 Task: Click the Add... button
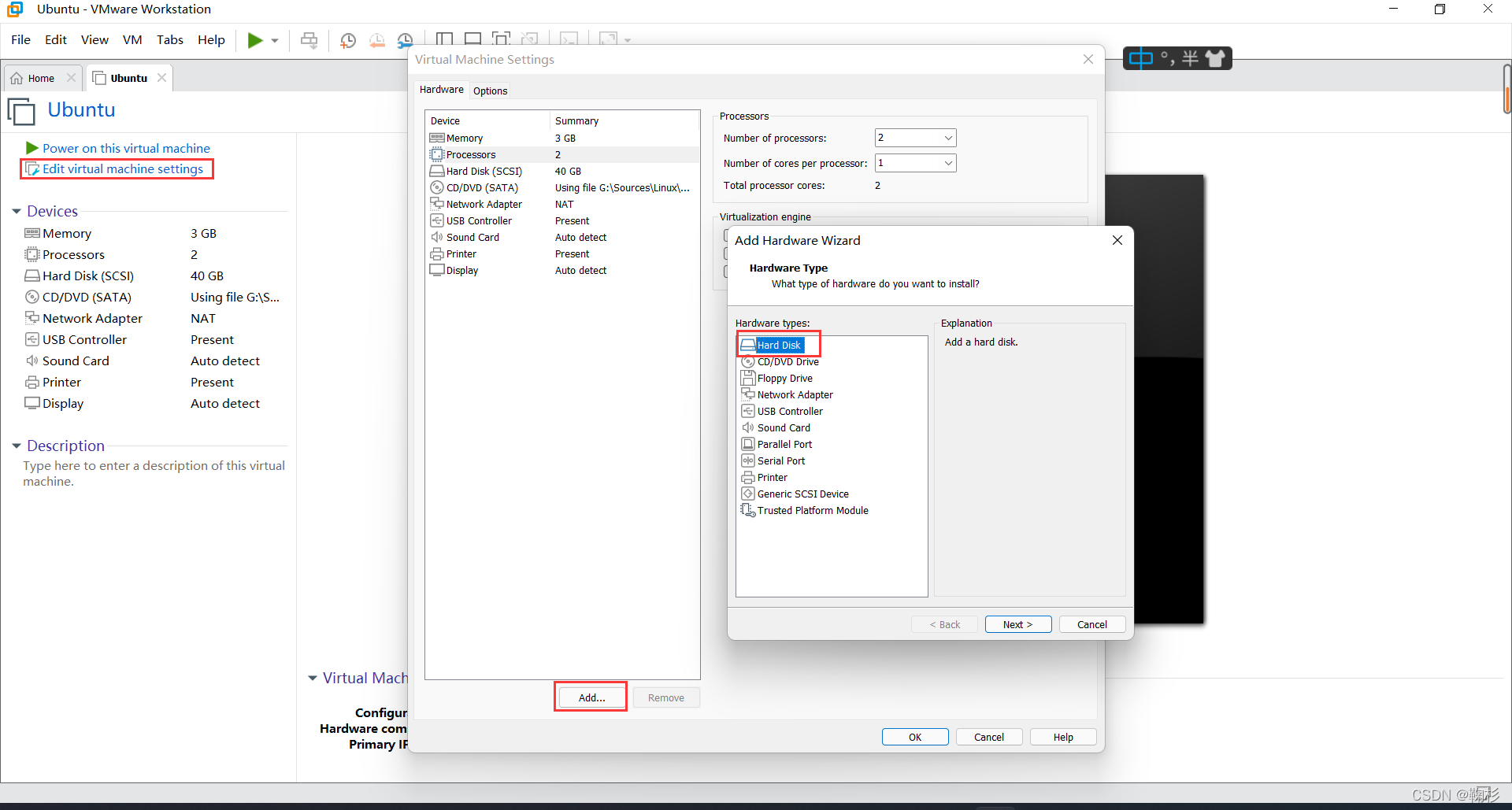pos(591,697)
